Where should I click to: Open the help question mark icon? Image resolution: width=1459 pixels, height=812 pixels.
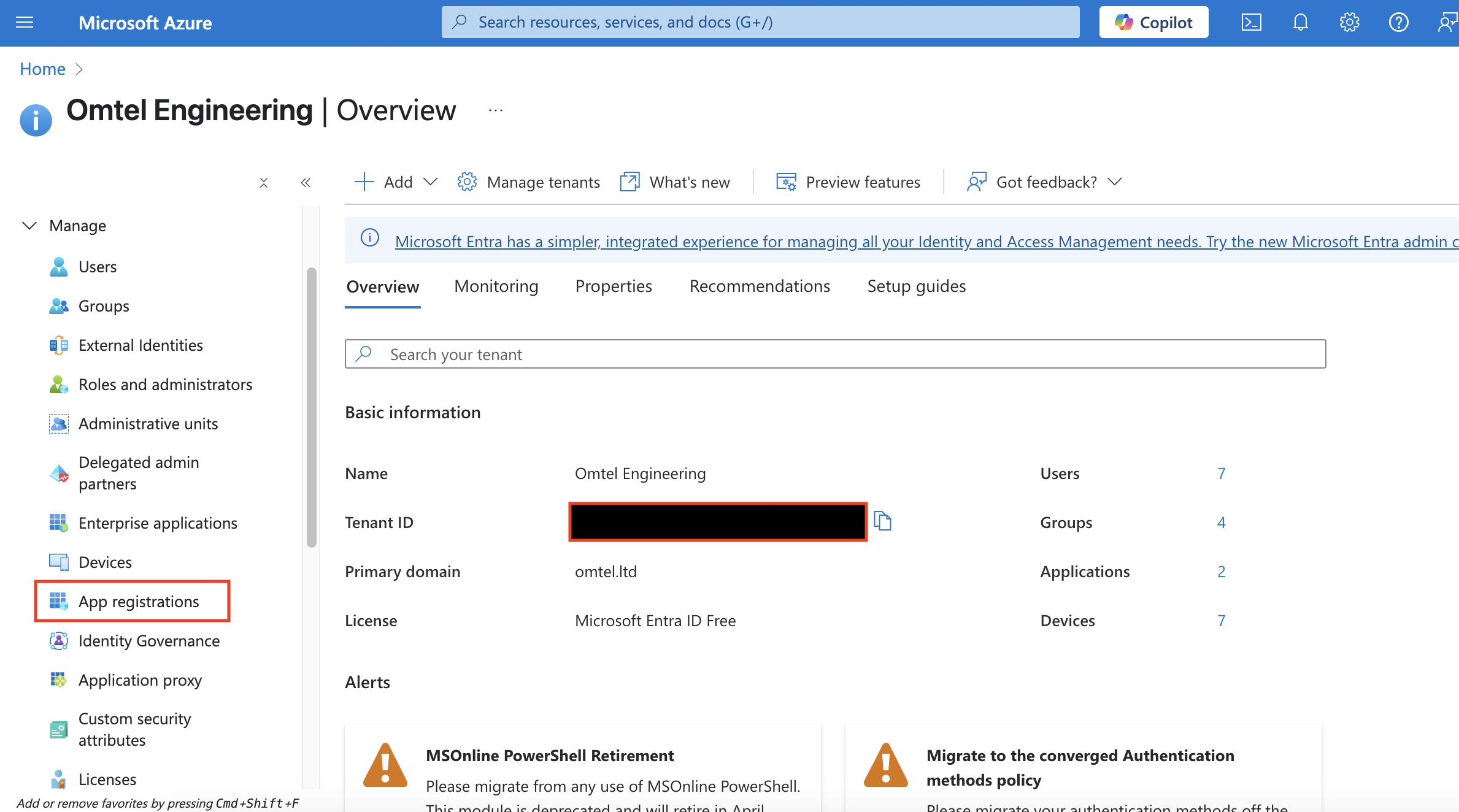[1398, 23]
